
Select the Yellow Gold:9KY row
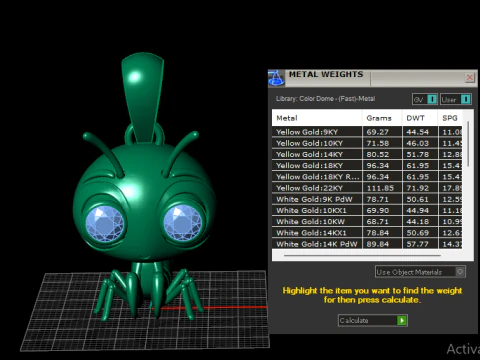pyautogui.click(x=367, y=132)
